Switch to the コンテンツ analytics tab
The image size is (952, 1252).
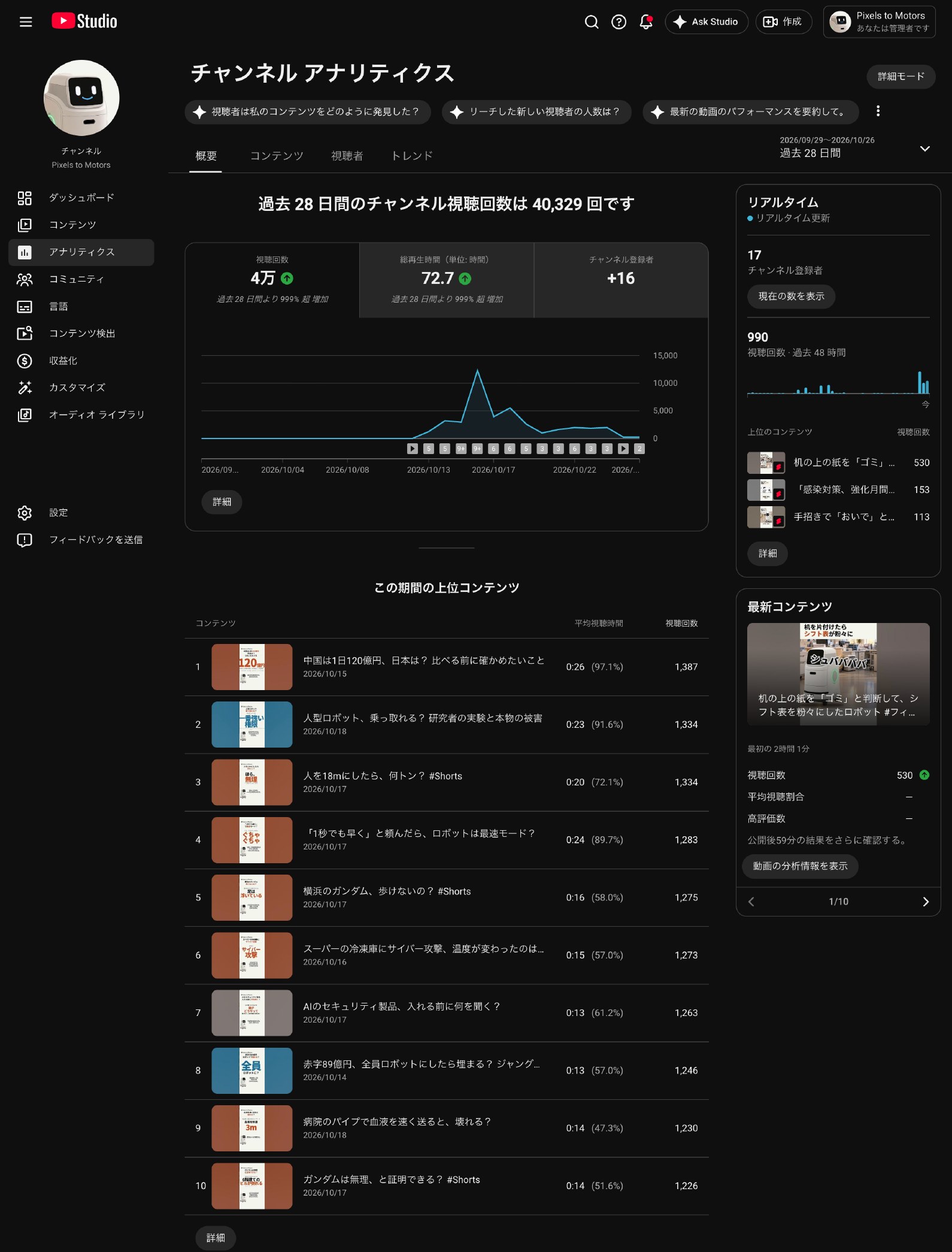pos(277,156)
